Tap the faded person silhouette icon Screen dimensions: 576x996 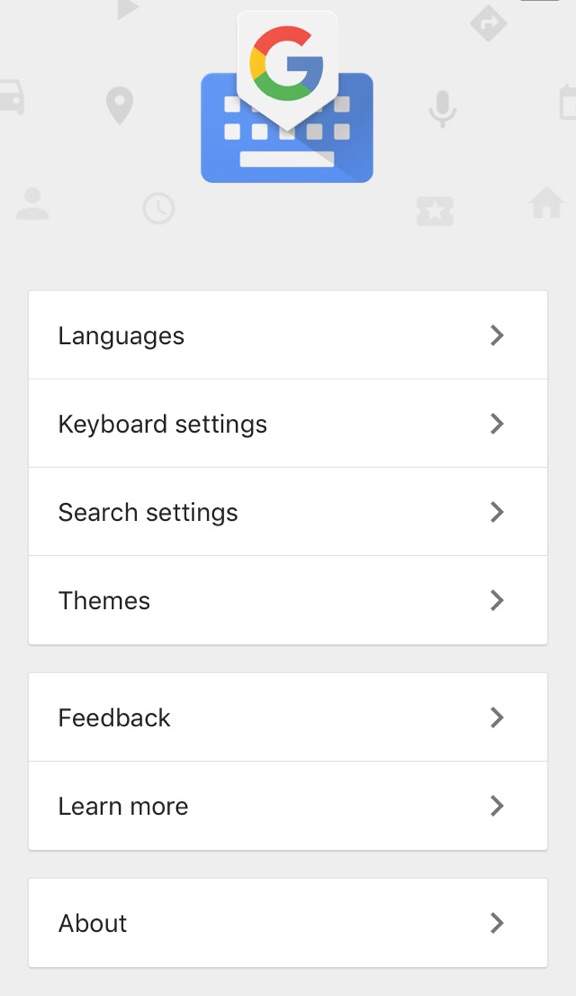click(x=32, y=204)
